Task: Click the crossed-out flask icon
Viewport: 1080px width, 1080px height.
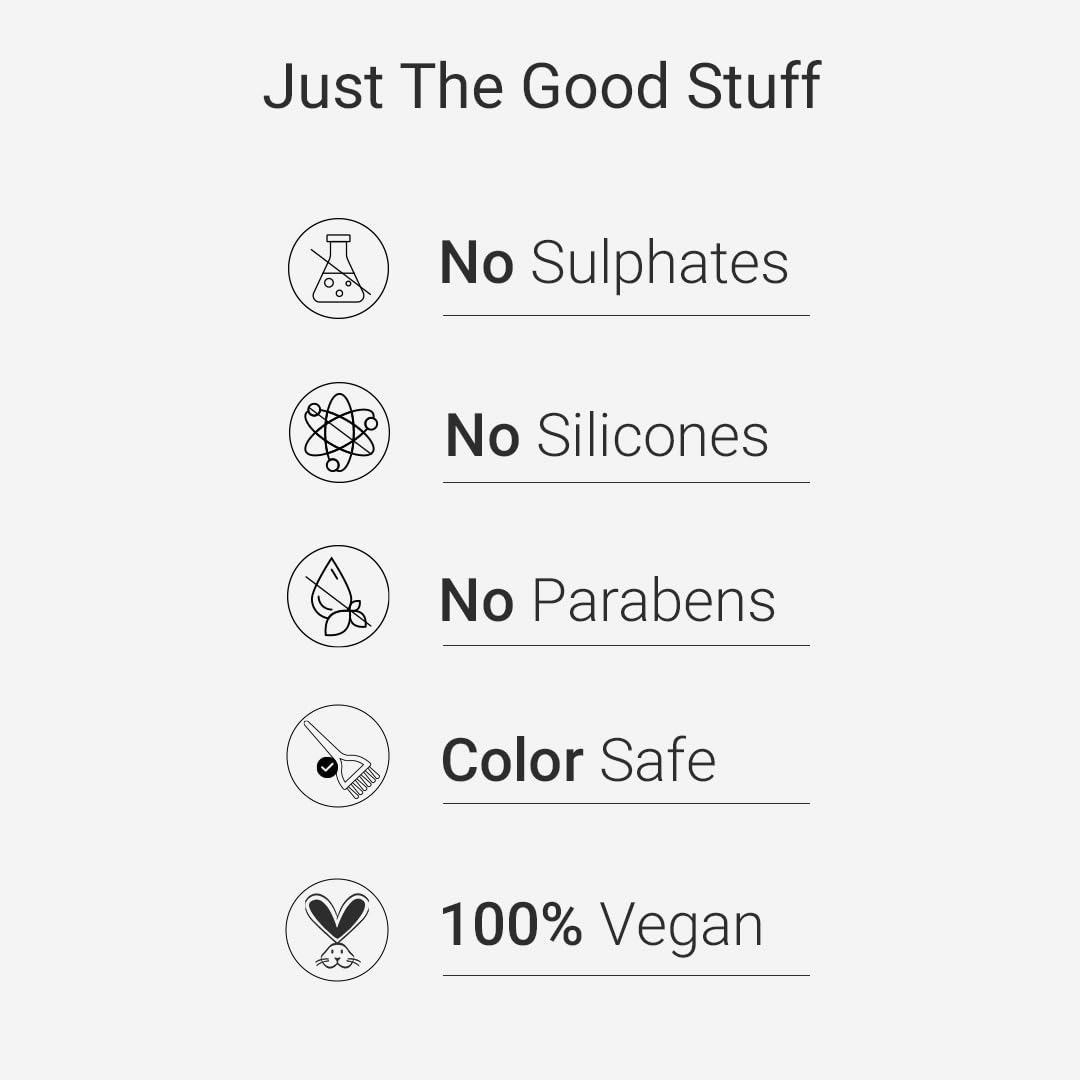Action: [338, 268]
